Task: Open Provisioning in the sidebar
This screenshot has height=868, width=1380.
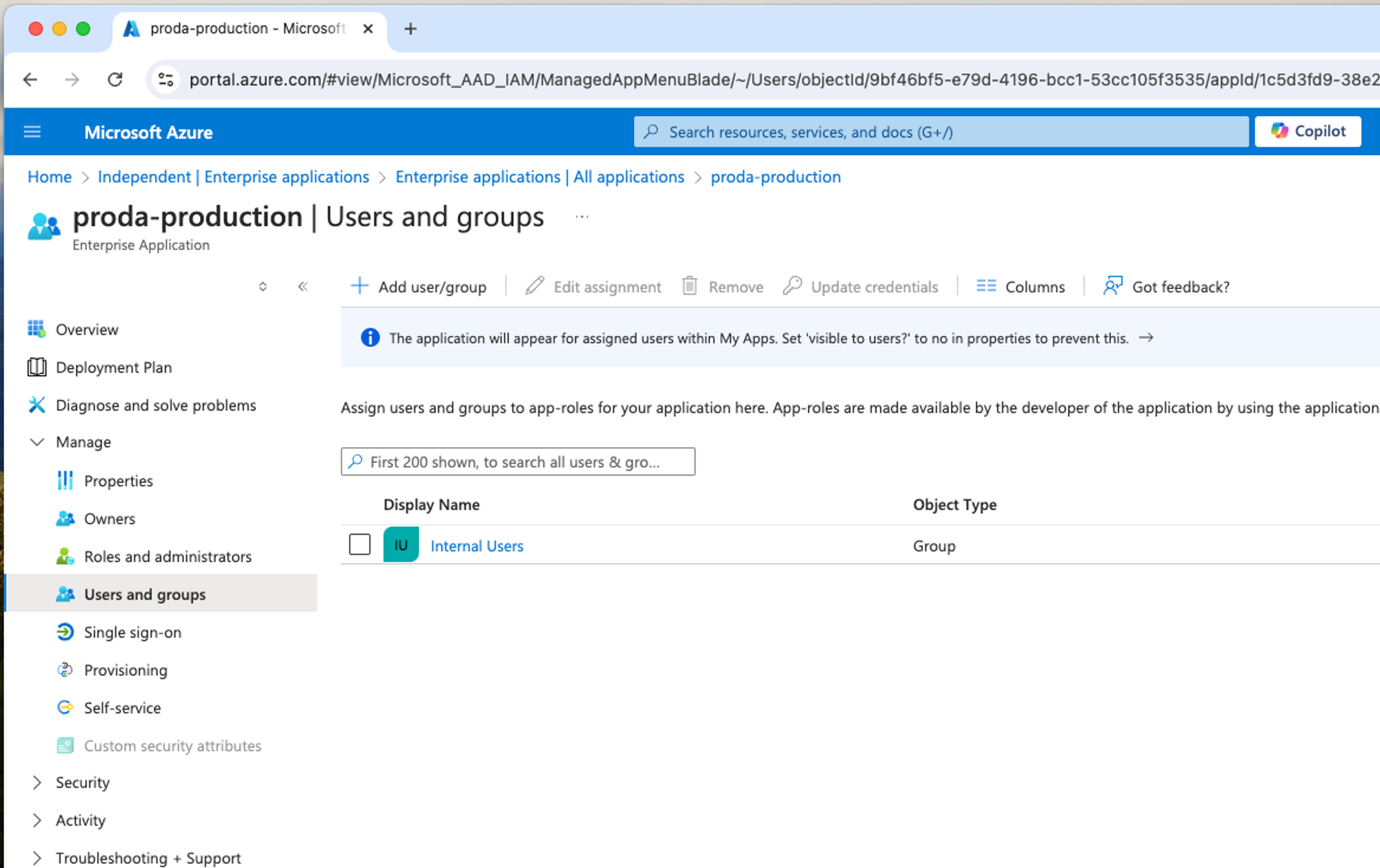Action: pyautogui.click(x=126, y=670)
